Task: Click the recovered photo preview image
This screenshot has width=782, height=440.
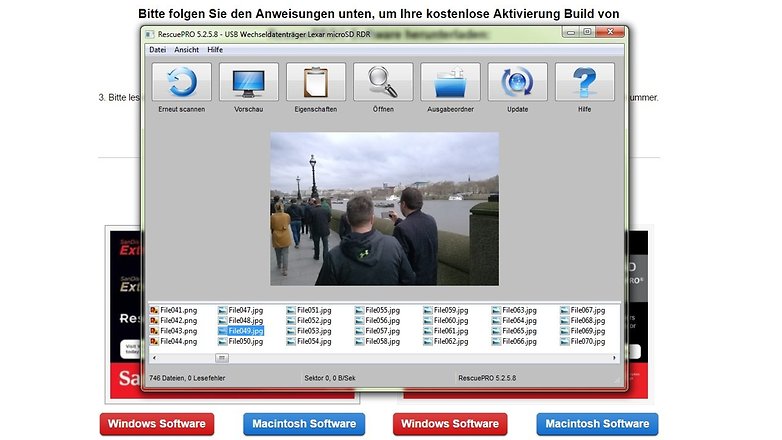Action: click(x=385, y=209)
